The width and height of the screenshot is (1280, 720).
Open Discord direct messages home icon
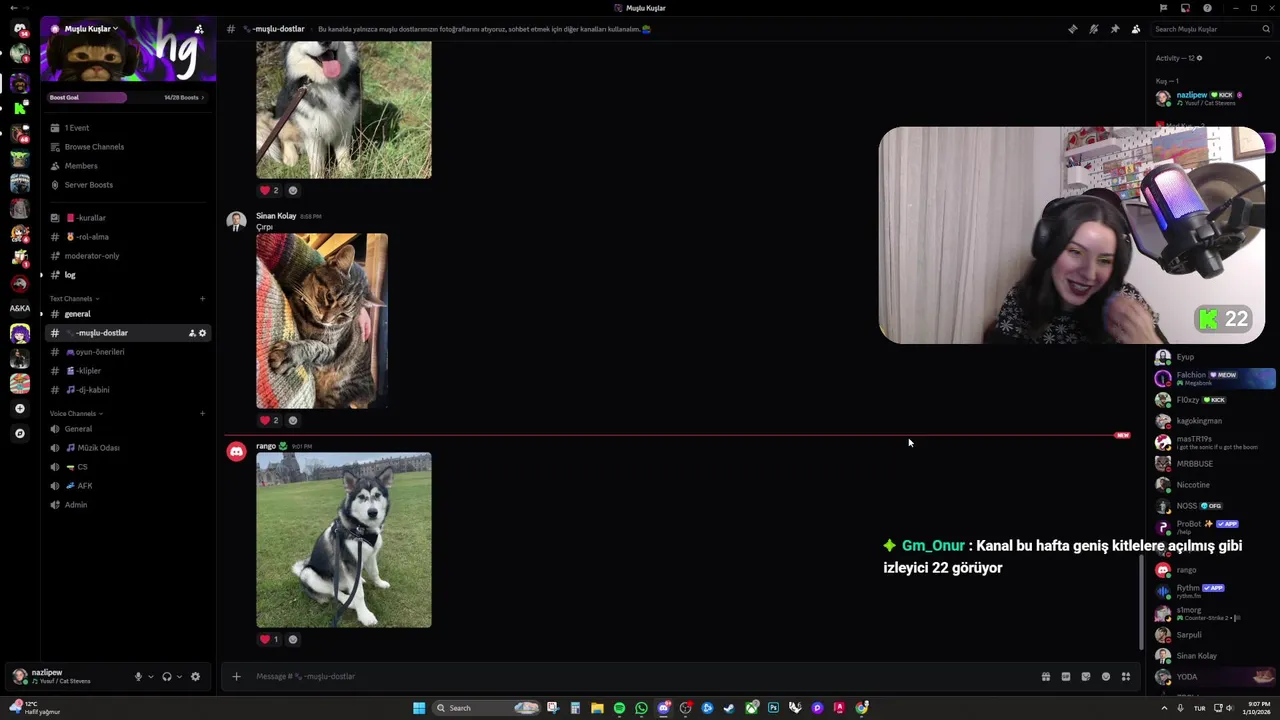(x=20, y=29)
